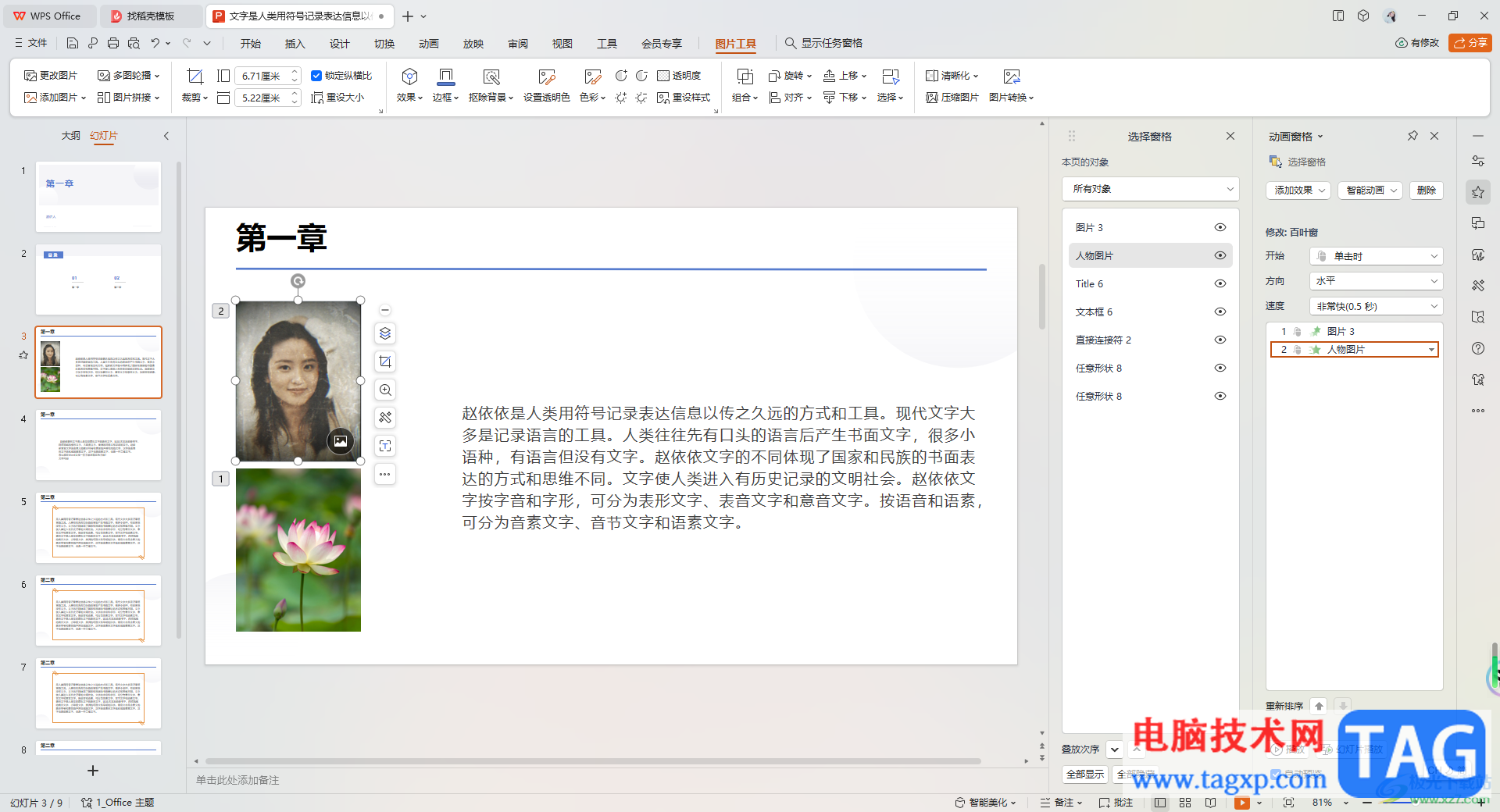Expand the dropdown arrow on 人物图片 animation item
This screenshot has height=812, width=1500.
(1431, 350)
